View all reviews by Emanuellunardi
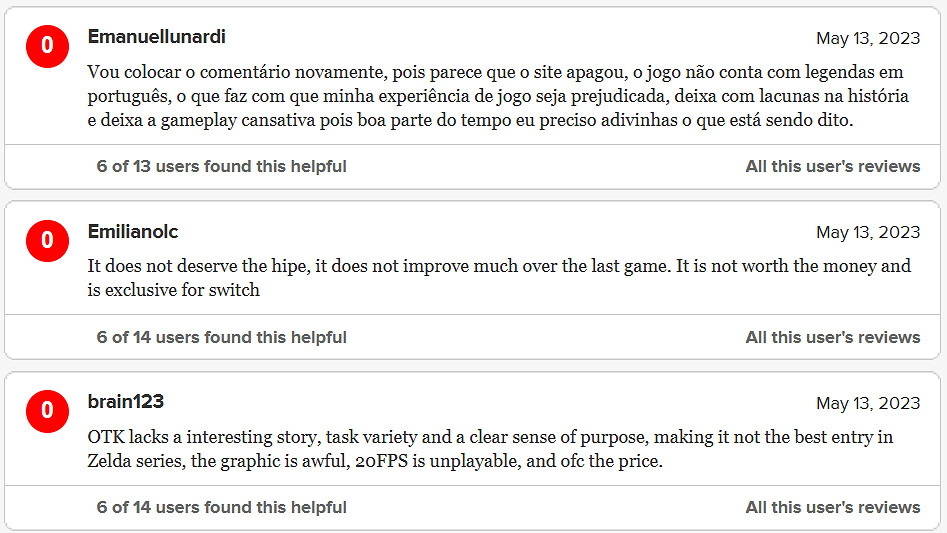Image resolution: width=947 pixels, height=533 pixels. [832, 166]
